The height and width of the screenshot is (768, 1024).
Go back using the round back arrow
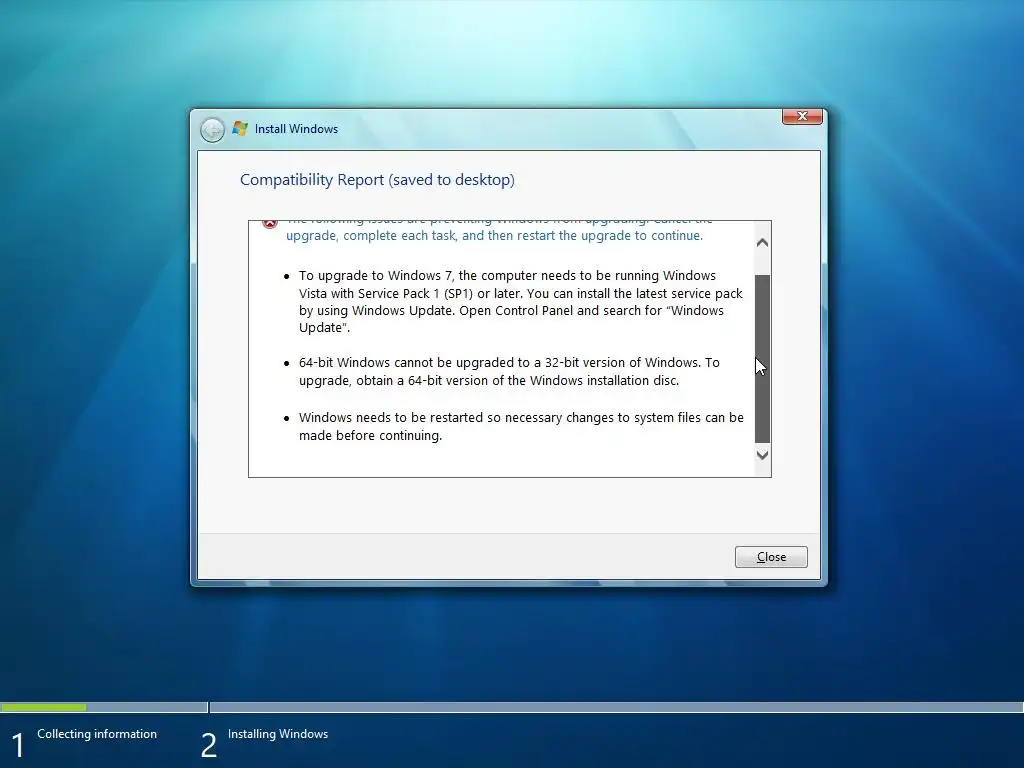212,130
